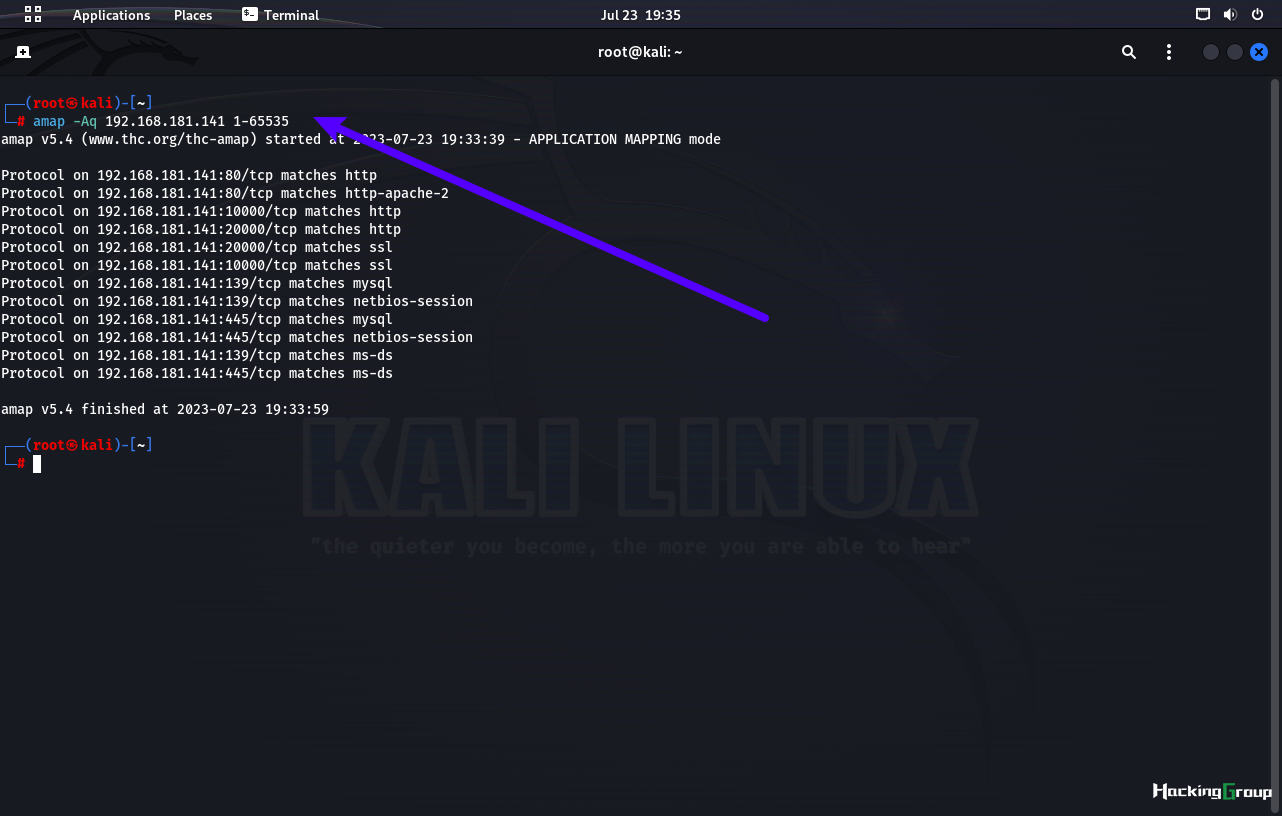
Task: Click the terminal search magnifier icon
Action: point(1129,52)
